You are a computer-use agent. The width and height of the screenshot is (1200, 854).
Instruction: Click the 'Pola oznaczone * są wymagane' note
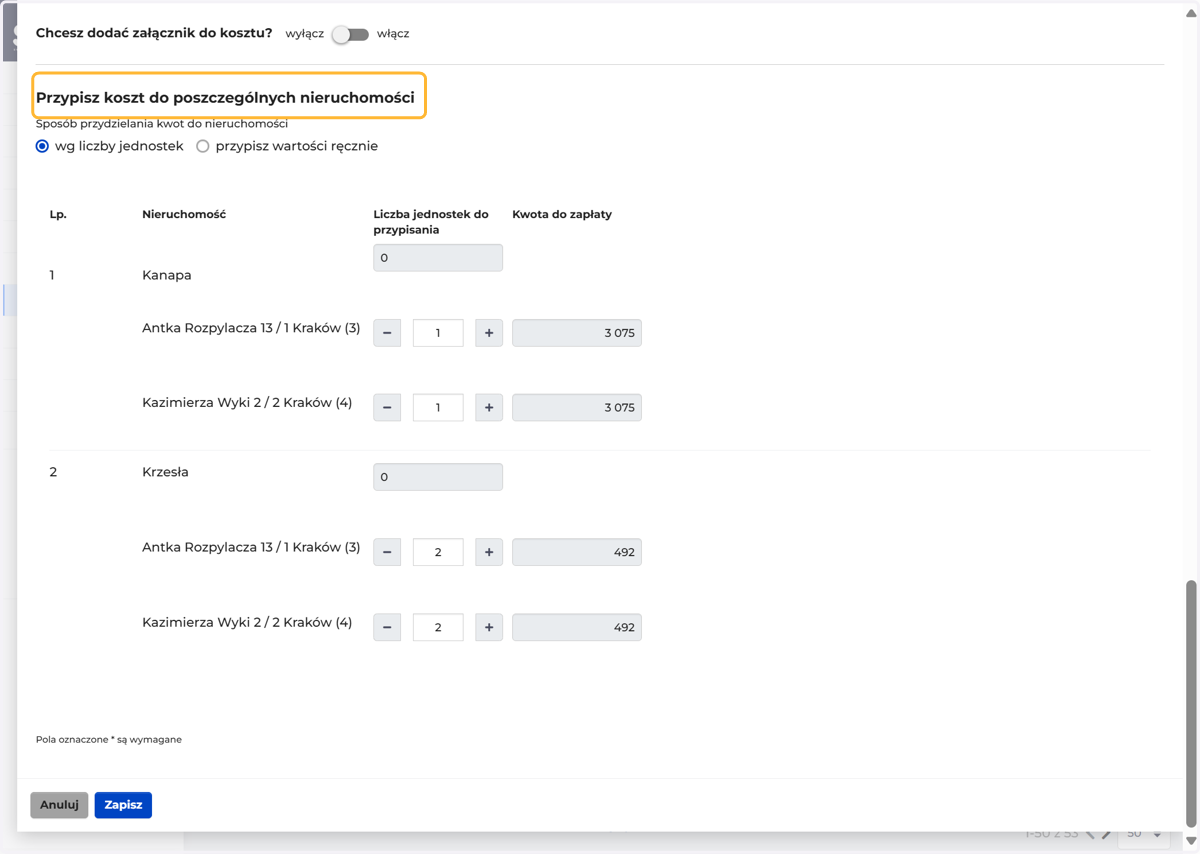pyautogui.click(x=109, y=740)
